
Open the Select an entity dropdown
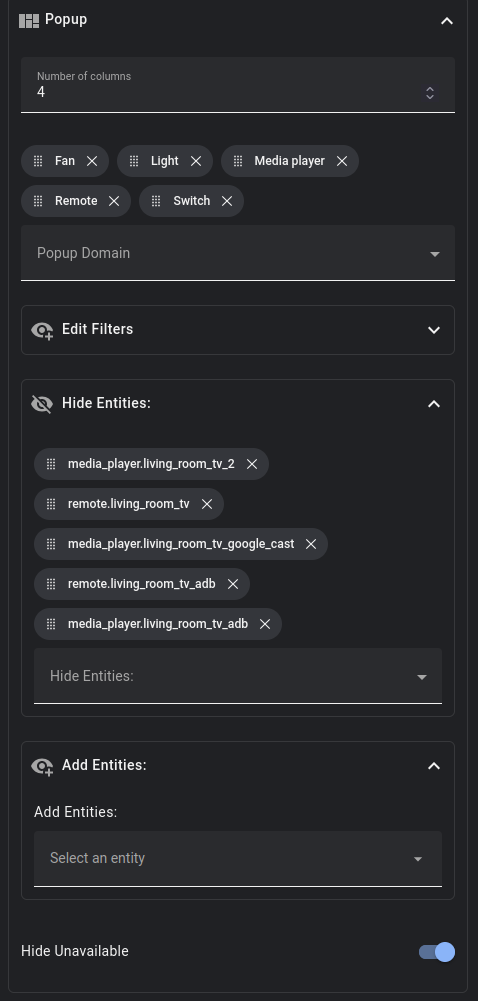(x=238, y=859)
